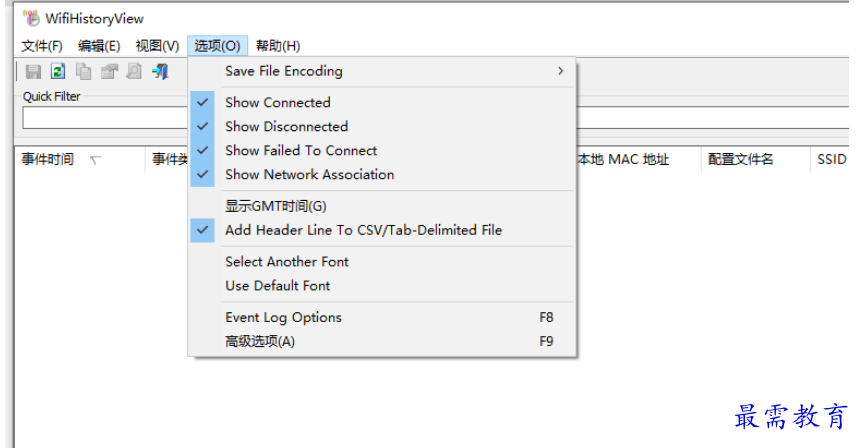Click the Exit door icon

(x=160, y=71)
